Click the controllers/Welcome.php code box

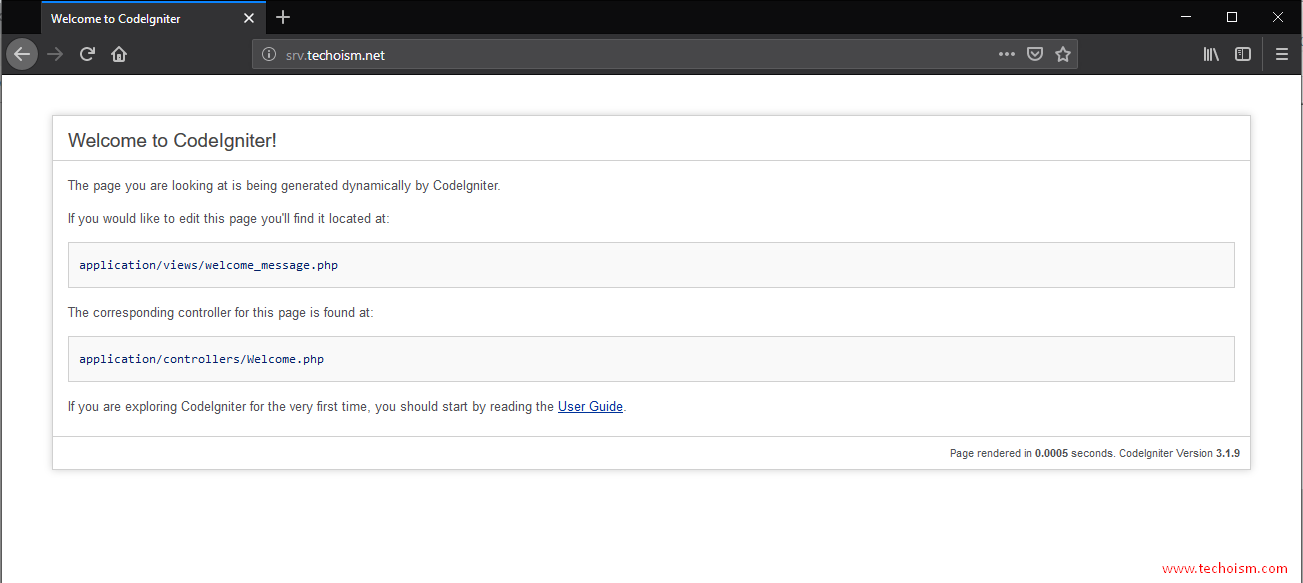point(651,359)
